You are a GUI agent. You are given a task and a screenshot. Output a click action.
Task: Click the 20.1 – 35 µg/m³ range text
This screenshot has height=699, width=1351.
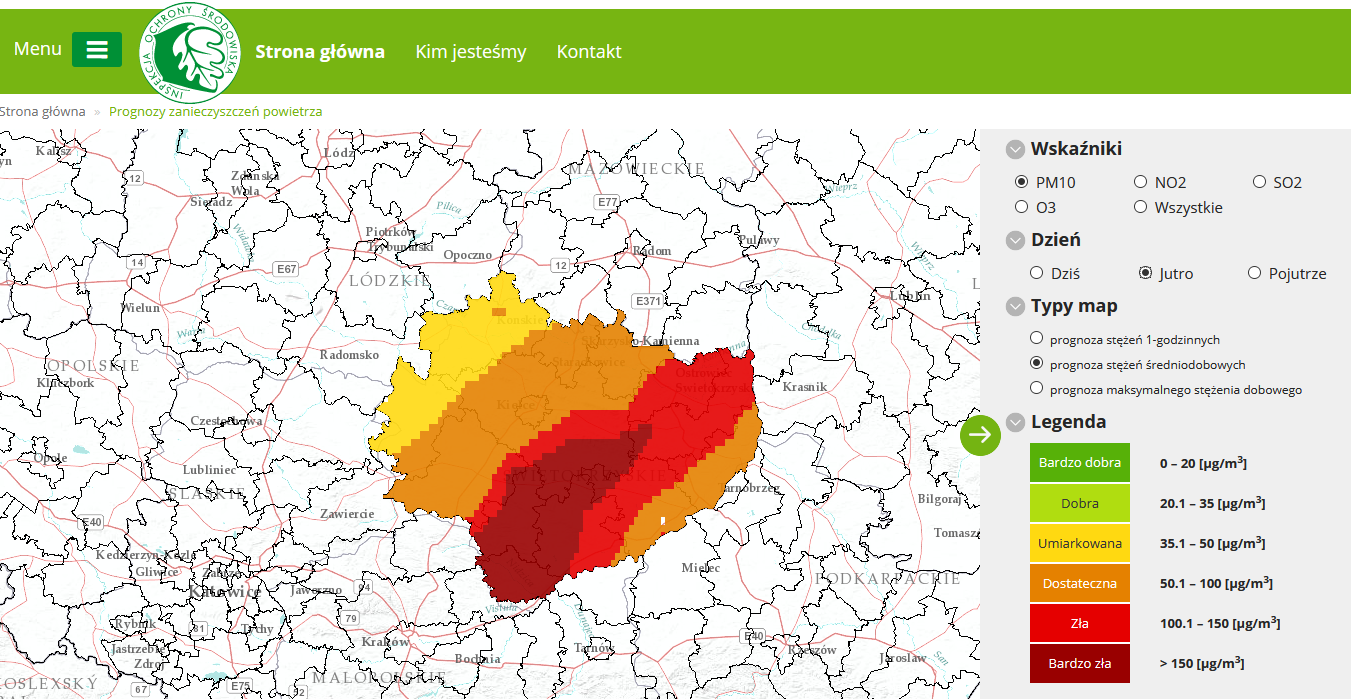click(x=1212, y=503)
